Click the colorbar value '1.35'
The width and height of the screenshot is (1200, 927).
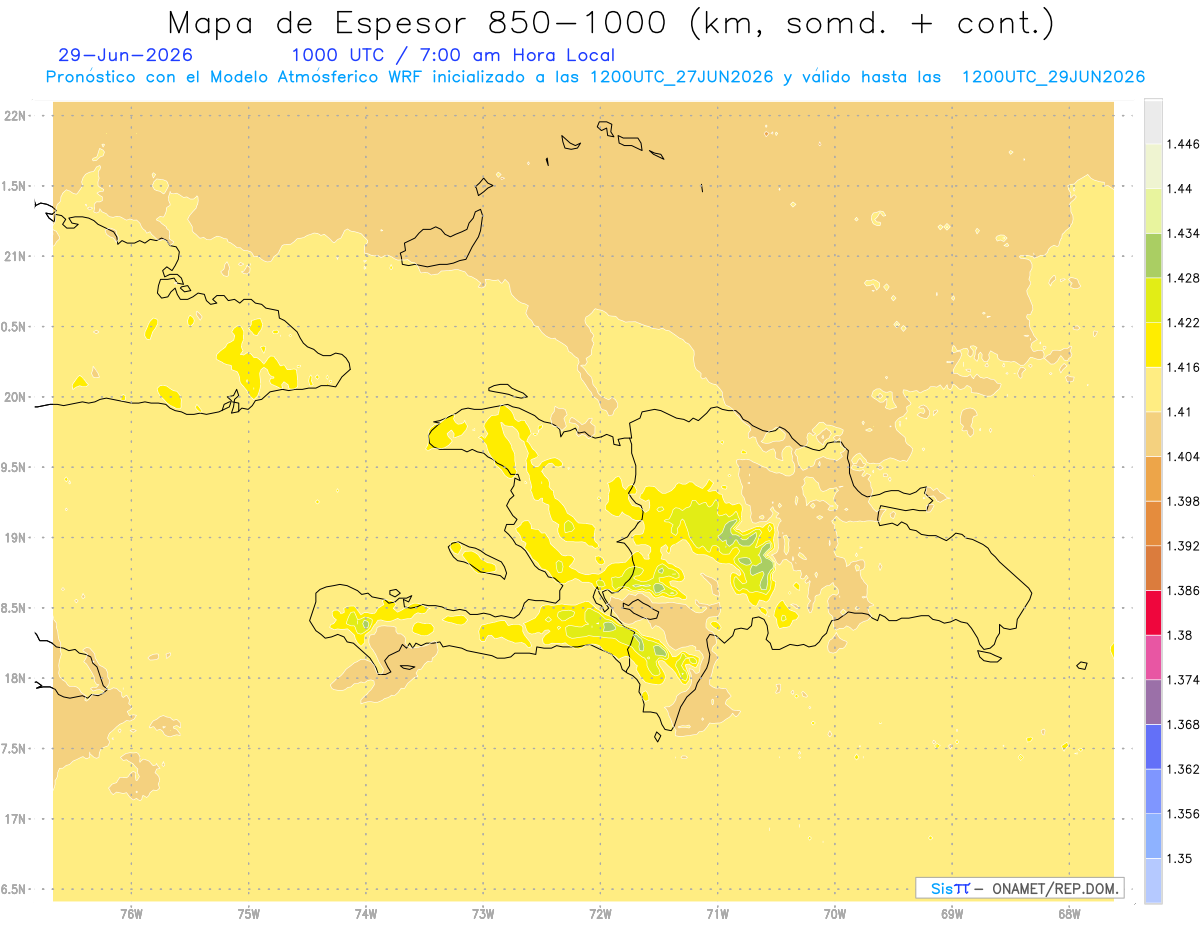tap(1181, 858)
